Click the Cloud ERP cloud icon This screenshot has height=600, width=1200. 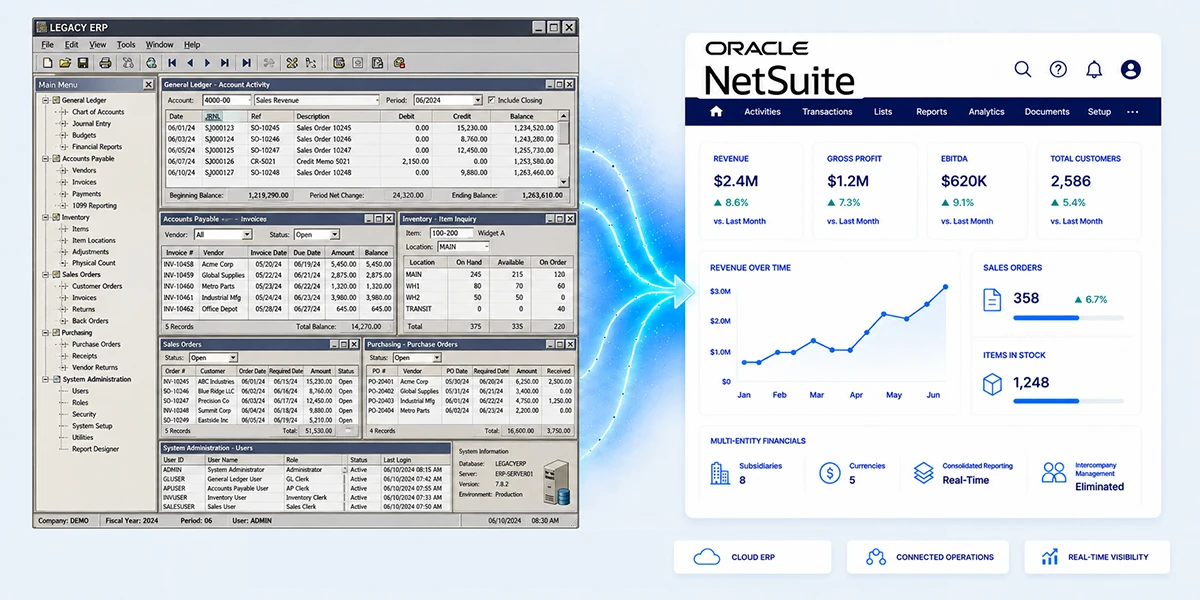[x=707, y=557]
